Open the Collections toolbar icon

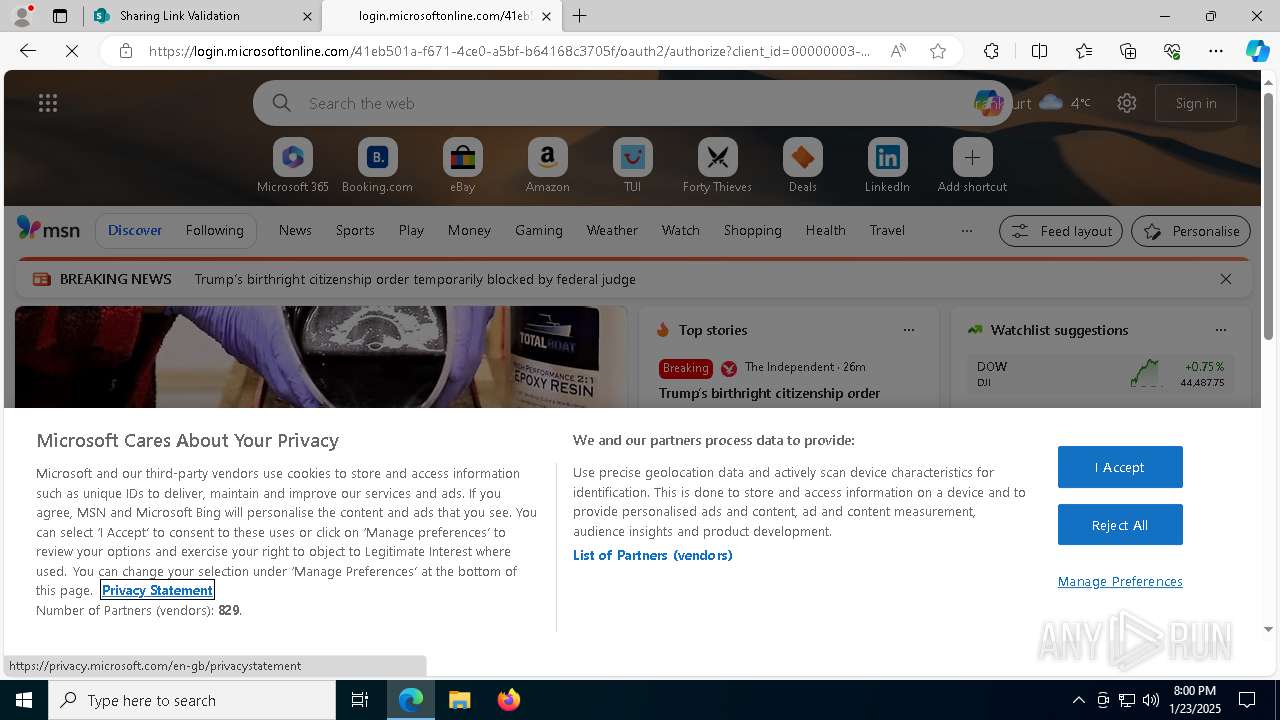point(1128,51)
